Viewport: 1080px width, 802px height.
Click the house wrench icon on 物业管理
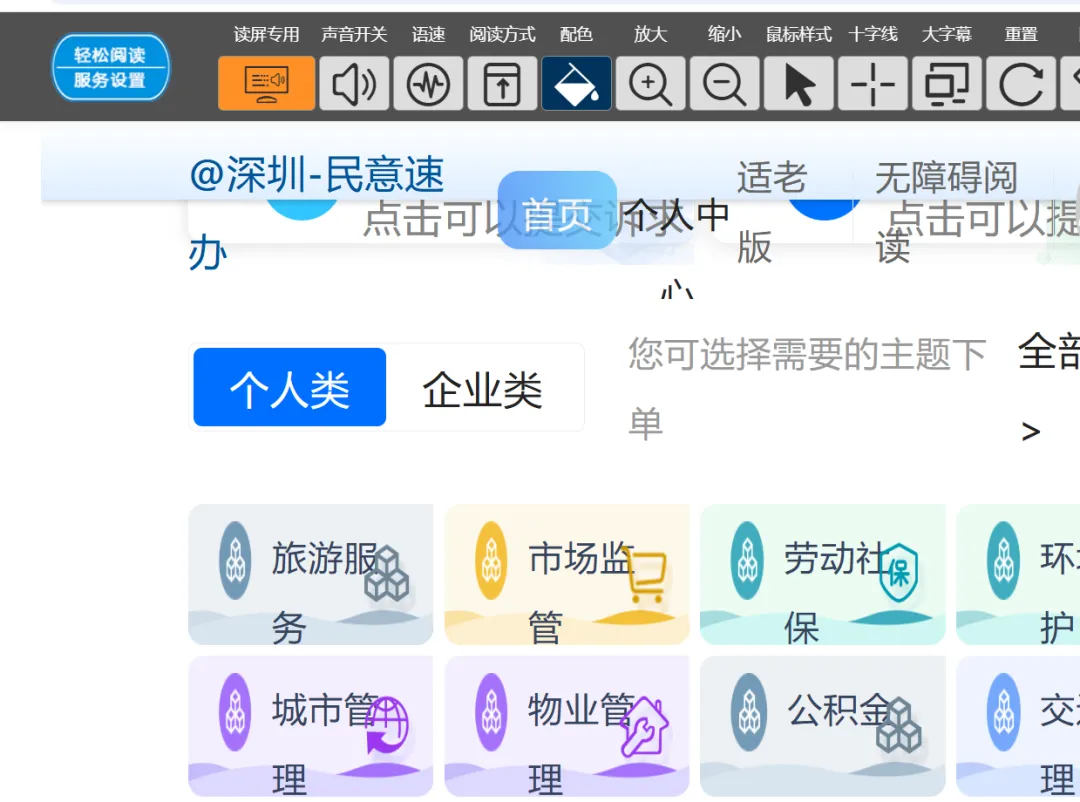pyautogui.click(x=644, y=726)
